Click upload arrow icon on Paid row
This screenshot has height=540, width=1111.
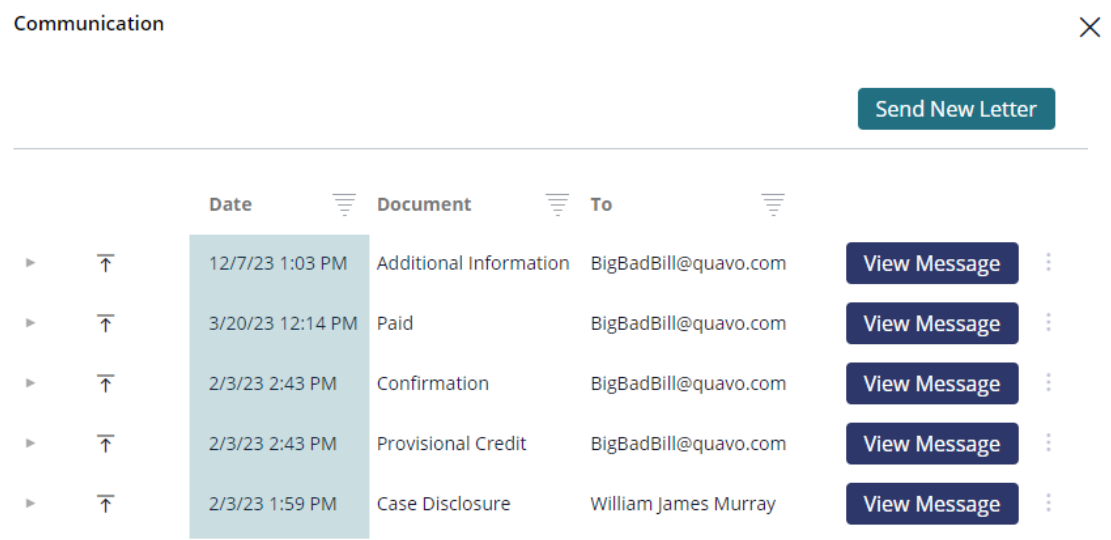[x=106, y=324]
